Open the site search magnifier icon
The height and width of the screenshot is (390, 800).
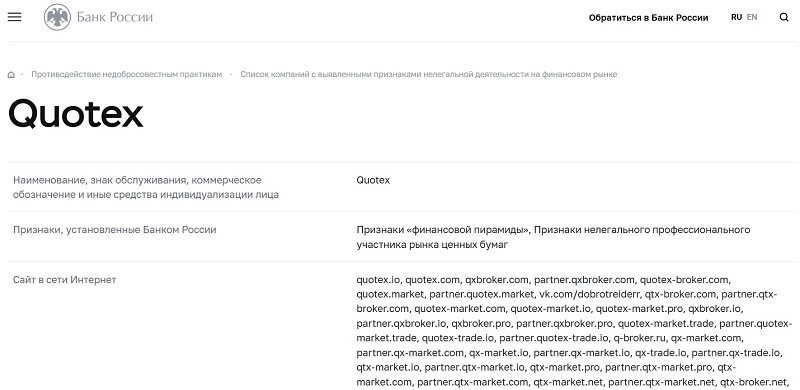784,17
